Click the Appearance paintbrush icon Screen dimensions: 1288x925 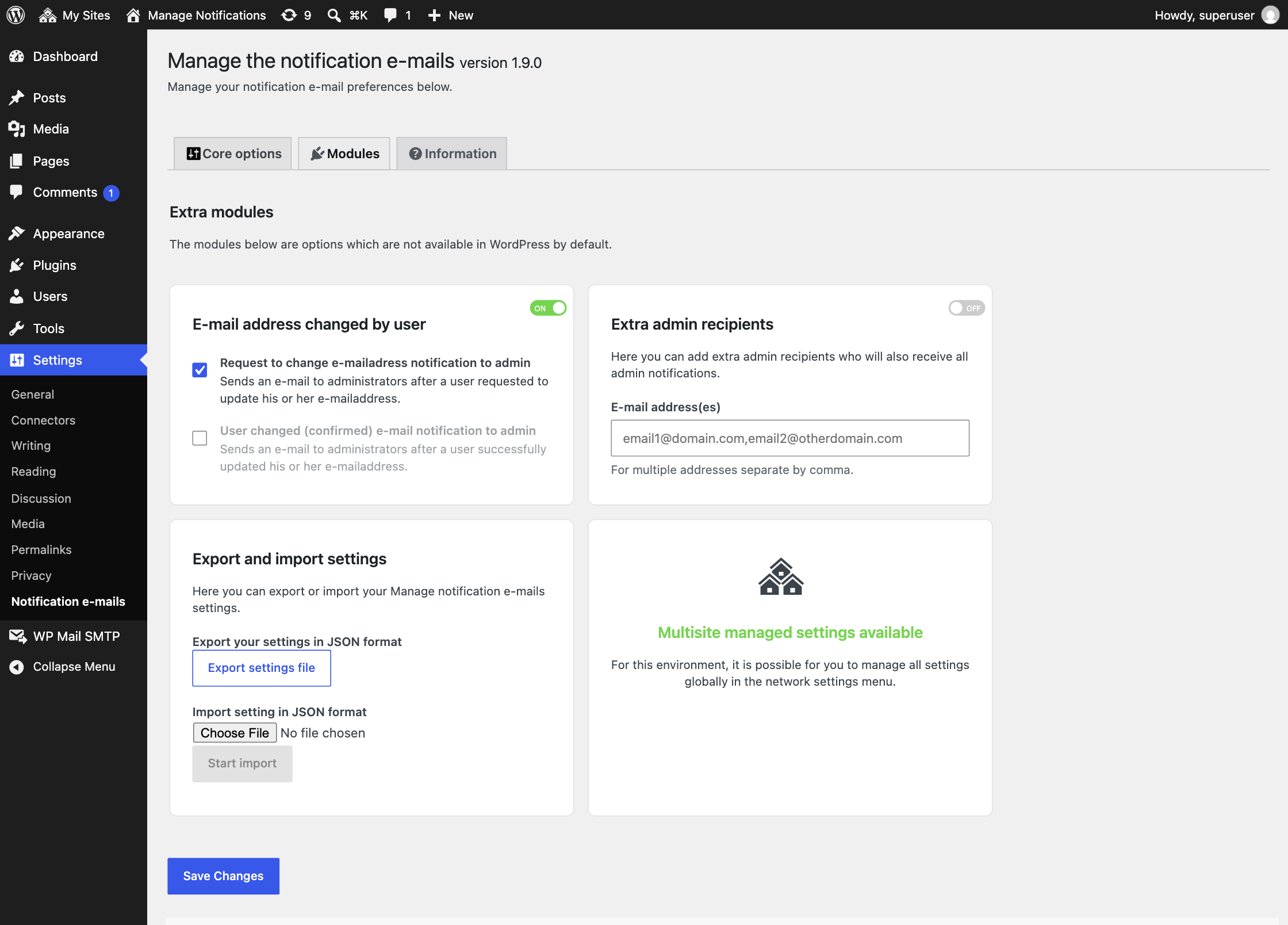point(17,234)
